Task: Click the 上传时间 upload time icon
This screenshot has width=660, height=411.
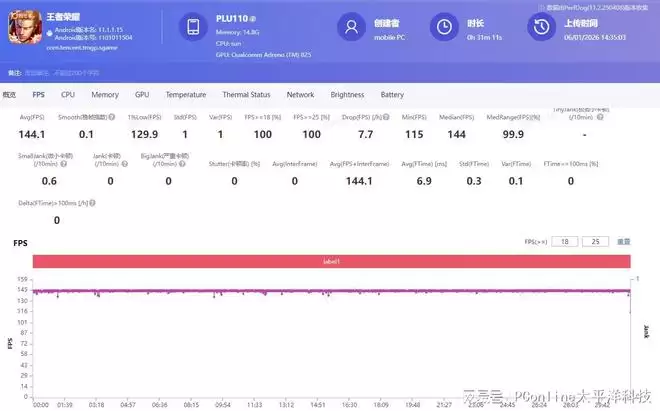Action: 543,28
